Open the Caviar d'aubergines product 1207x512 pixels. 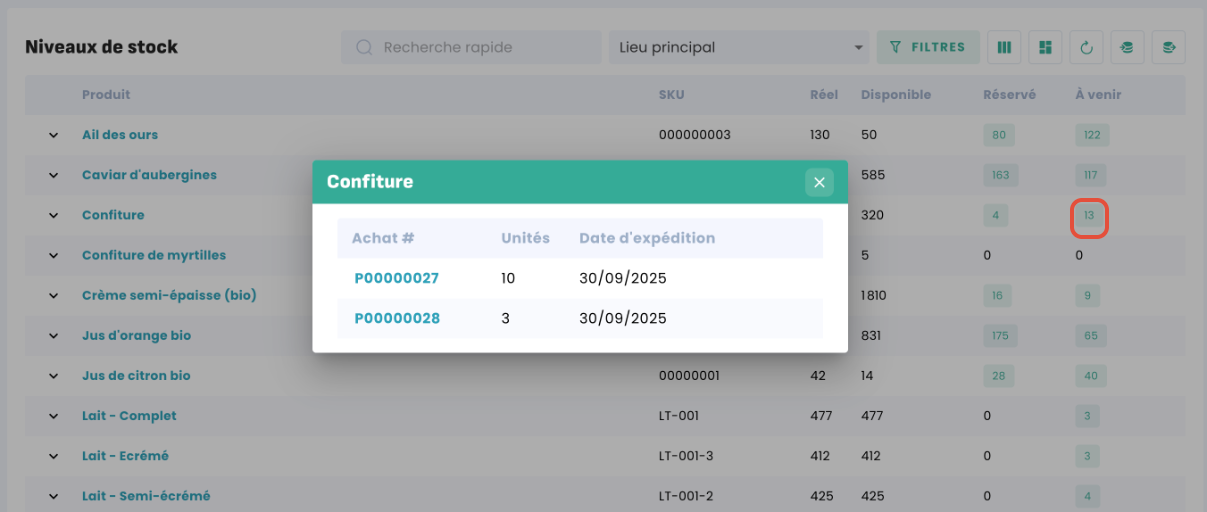tap(149, 175)
